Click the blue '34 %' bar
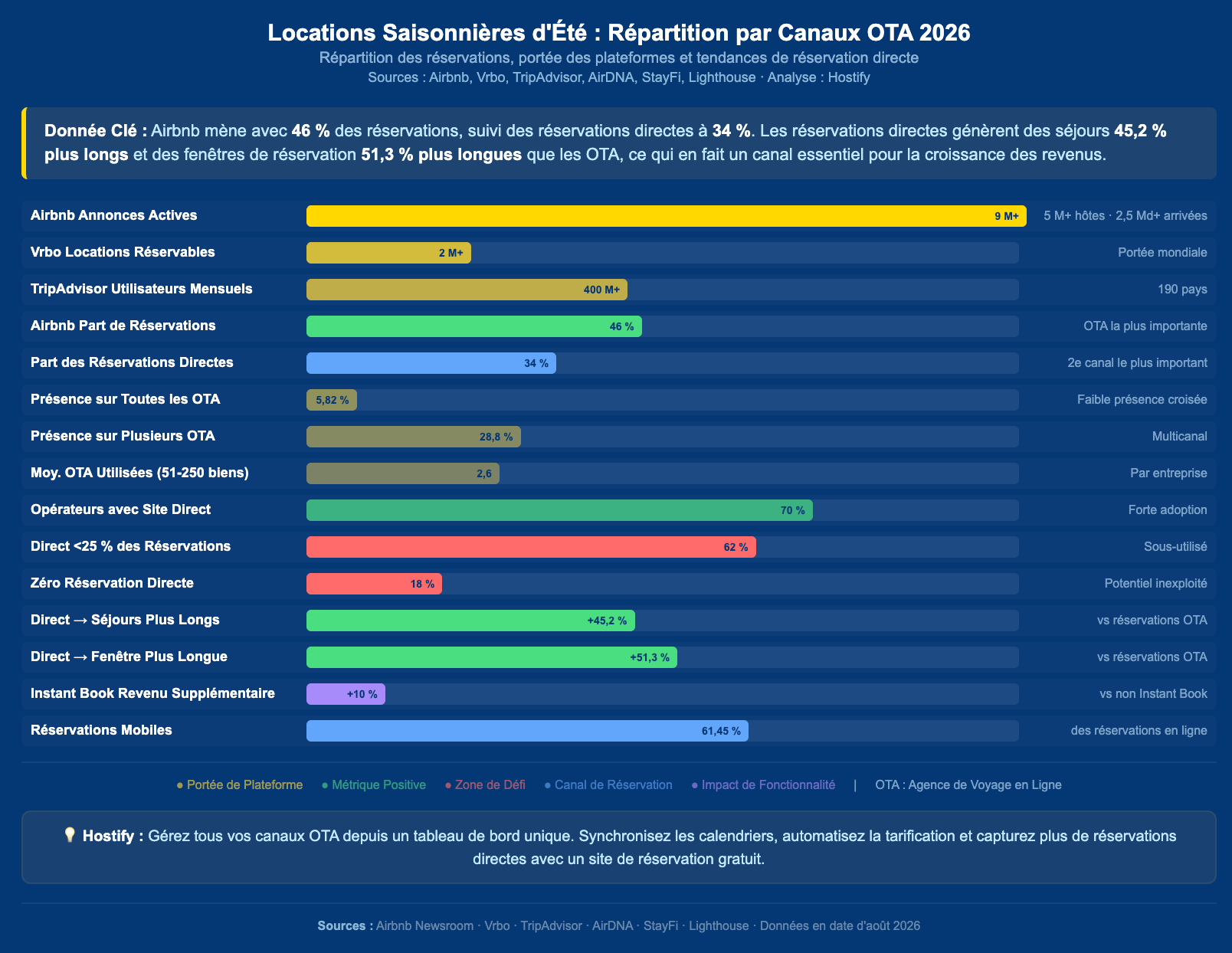 431,363
